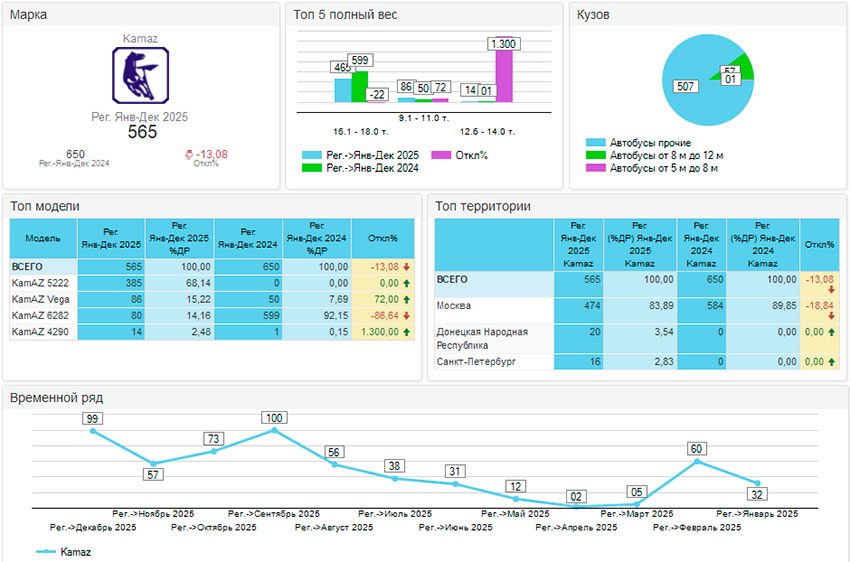Screen dimensions: 850x562
Task: Click green up arrow in KamAZ Vega row
Action: (x=407, y=299)
